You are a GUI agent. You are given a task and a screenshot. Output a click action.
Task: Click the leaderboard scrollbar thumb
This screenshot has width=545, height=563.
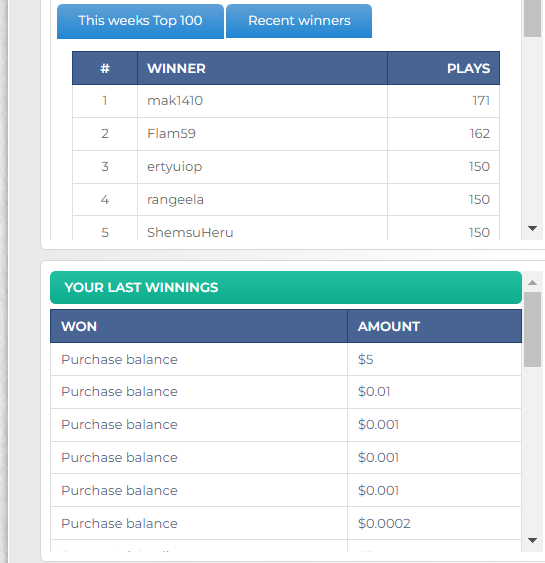click(532, 18)
